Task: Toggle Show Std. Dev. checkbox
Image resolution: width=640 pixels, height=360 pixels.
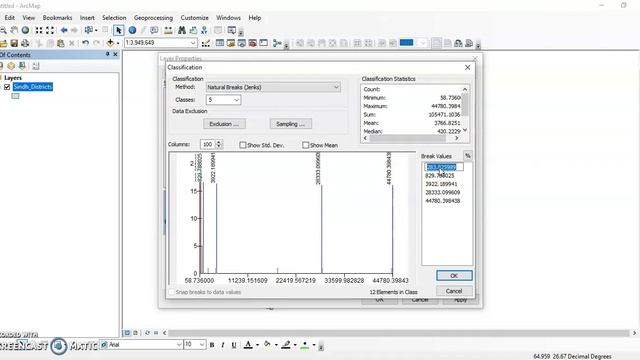Action: tap(243, 145)
